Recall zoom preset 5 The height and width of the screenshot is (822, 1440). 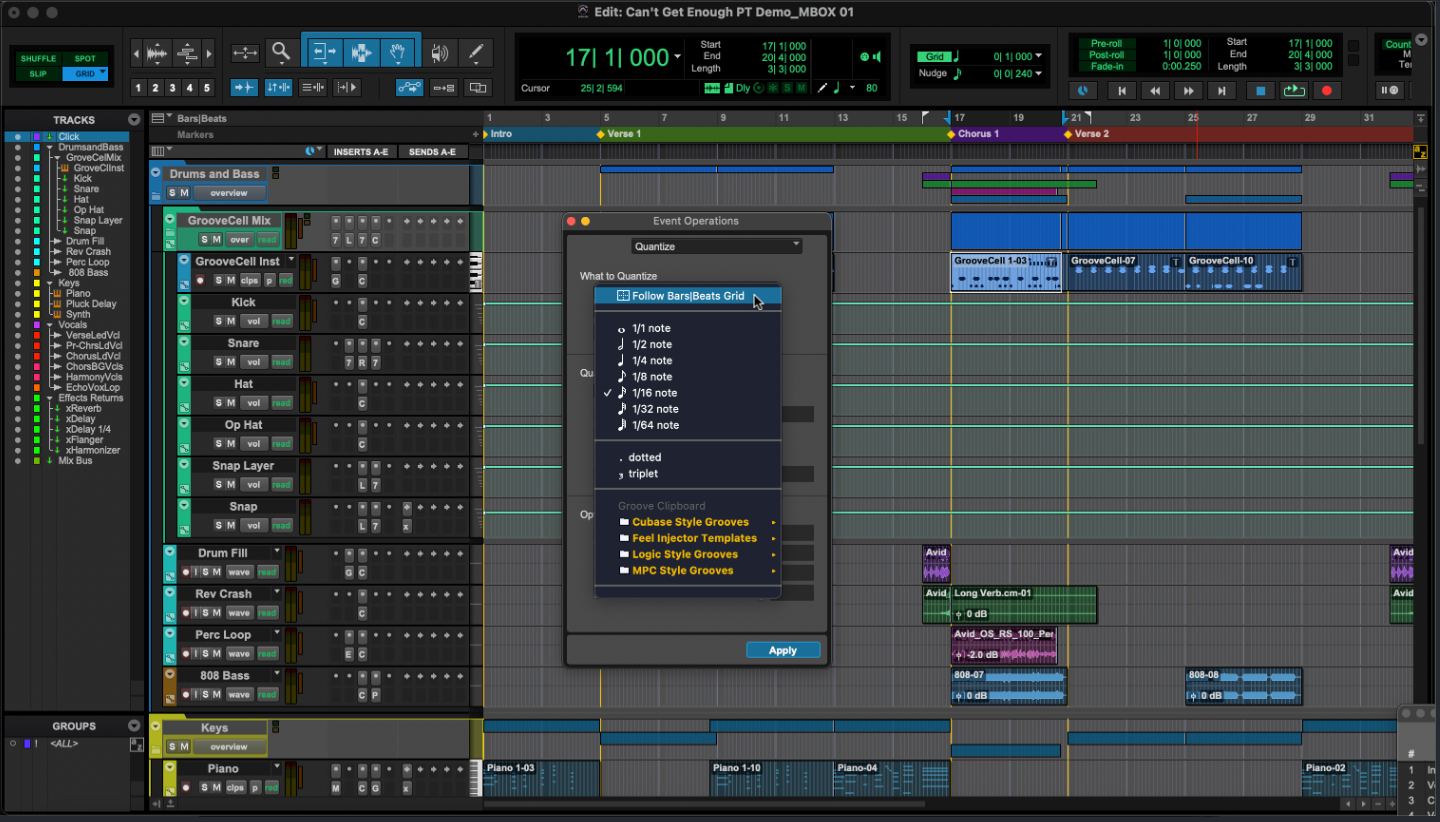207,88
